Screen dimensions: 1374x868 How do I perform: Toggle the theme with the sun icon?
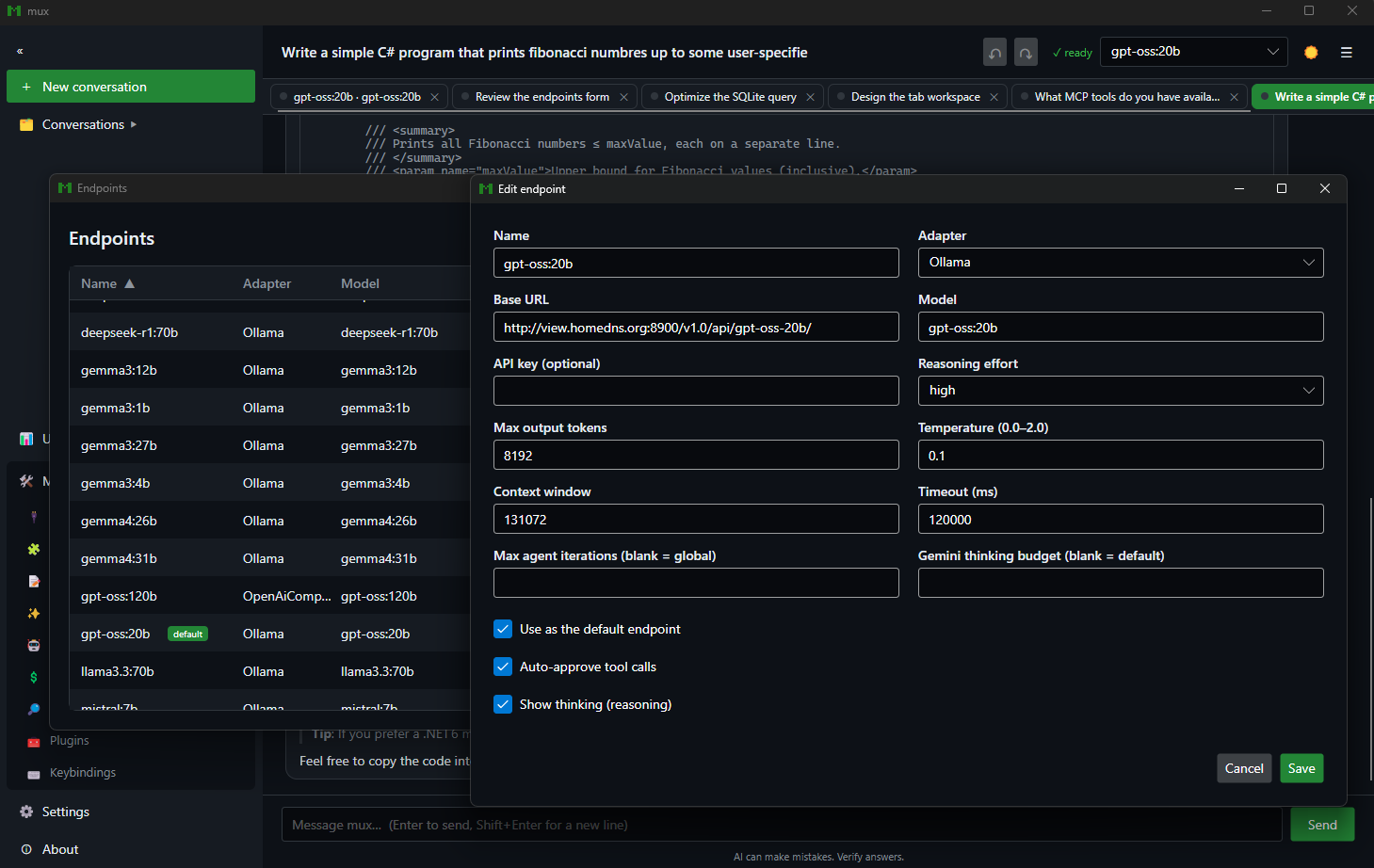click(x=1311, y=53)
